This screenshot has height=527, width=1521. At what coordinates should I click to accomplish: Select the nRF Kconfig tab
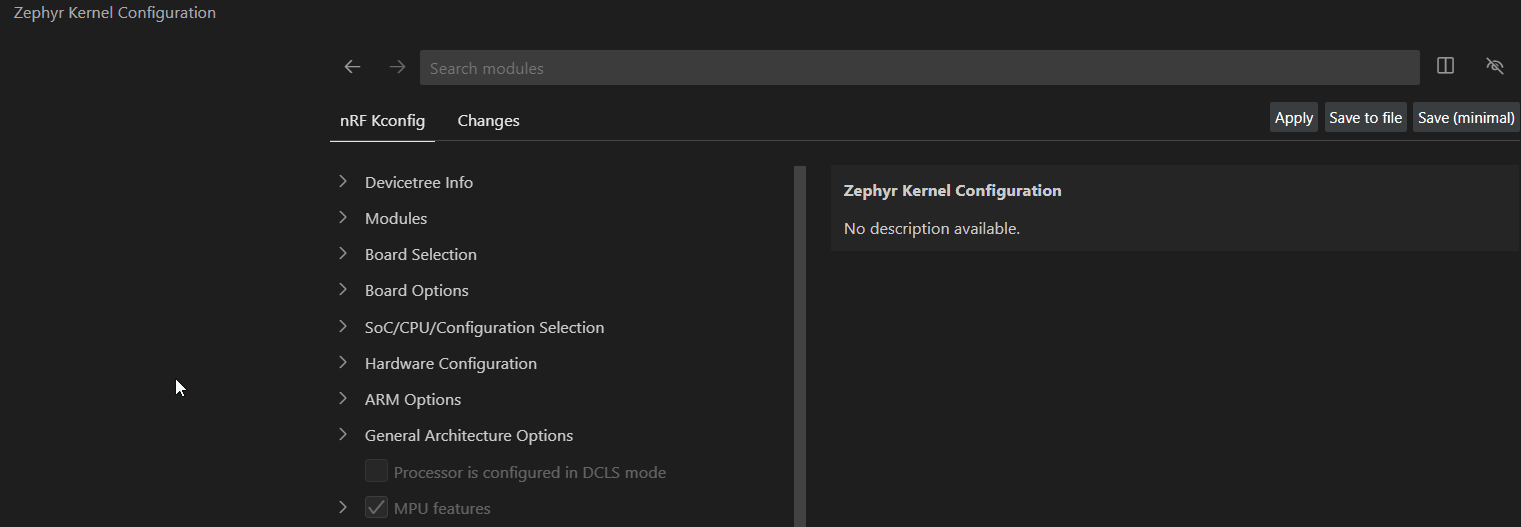click(x=382, y=121)
